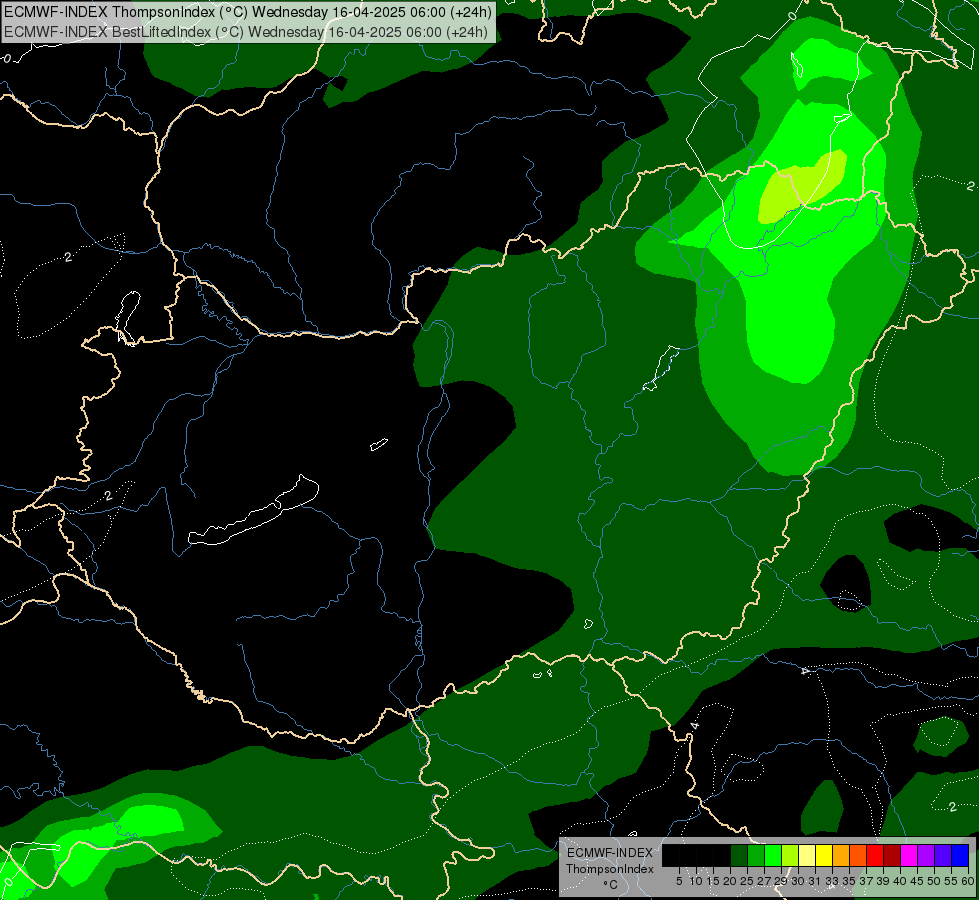This screenshot has height=900, width=979.
Task: Select the pale yellow 30–31 legend swatch
Action: click(807, 855)
